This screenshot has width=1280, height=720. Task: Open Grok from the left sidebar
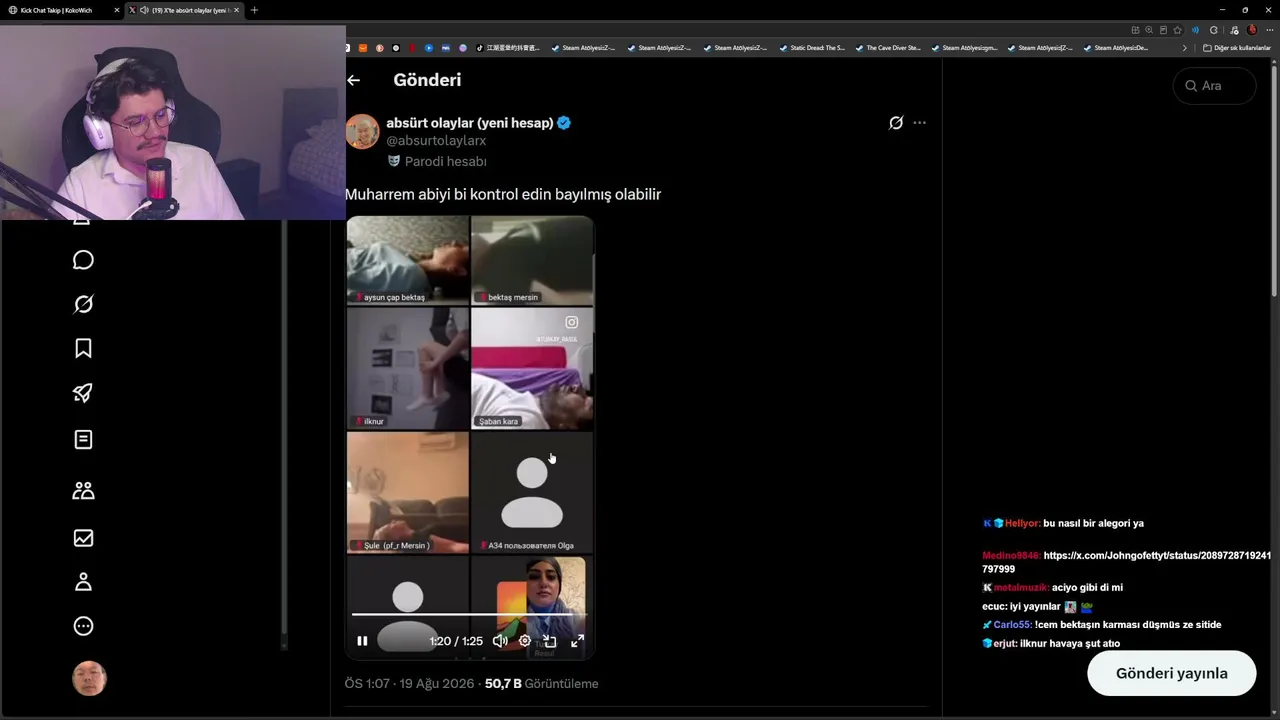(83, 304)
